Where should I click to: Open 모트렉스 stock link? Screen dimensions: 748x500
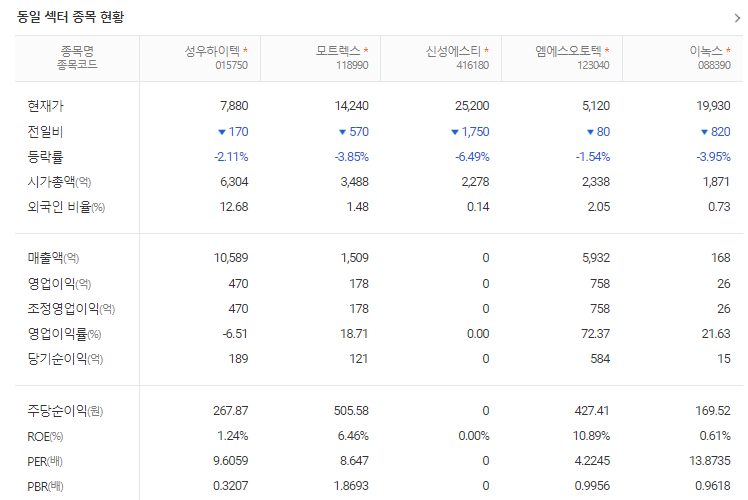pyautogui.click(x=338, y=51)
